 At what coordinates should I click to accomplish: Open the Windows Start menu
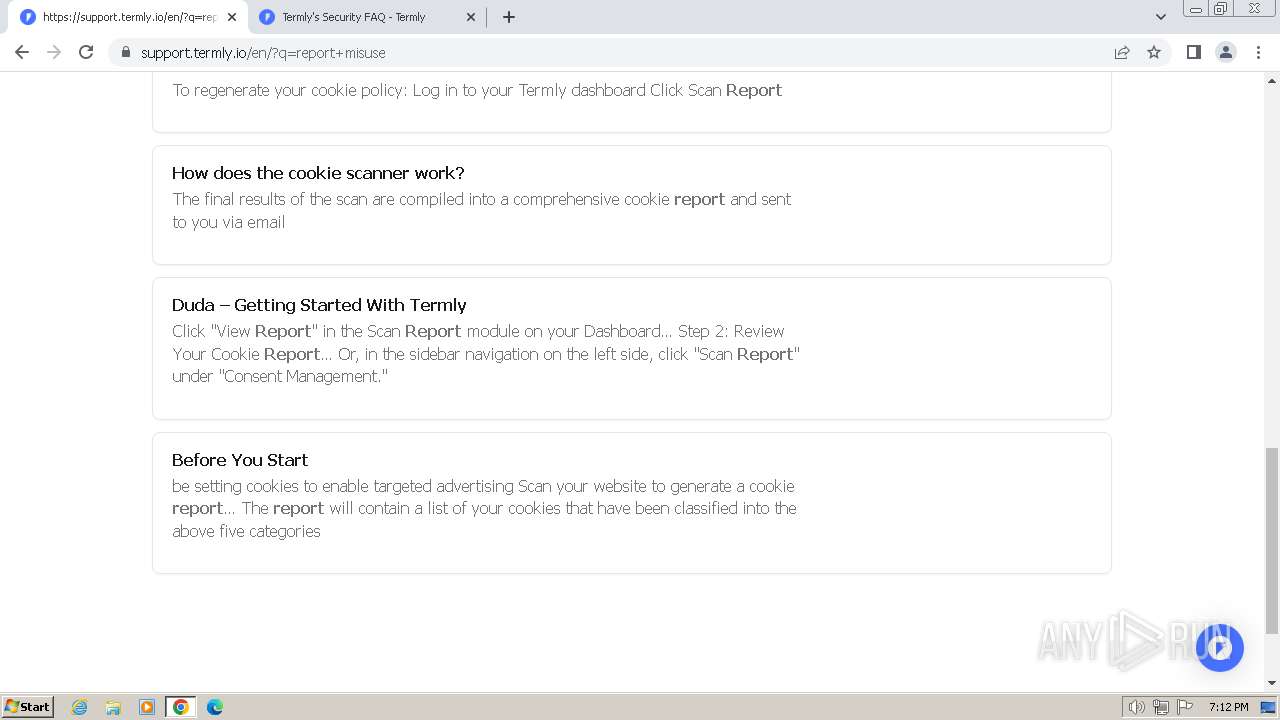point(27,706)
